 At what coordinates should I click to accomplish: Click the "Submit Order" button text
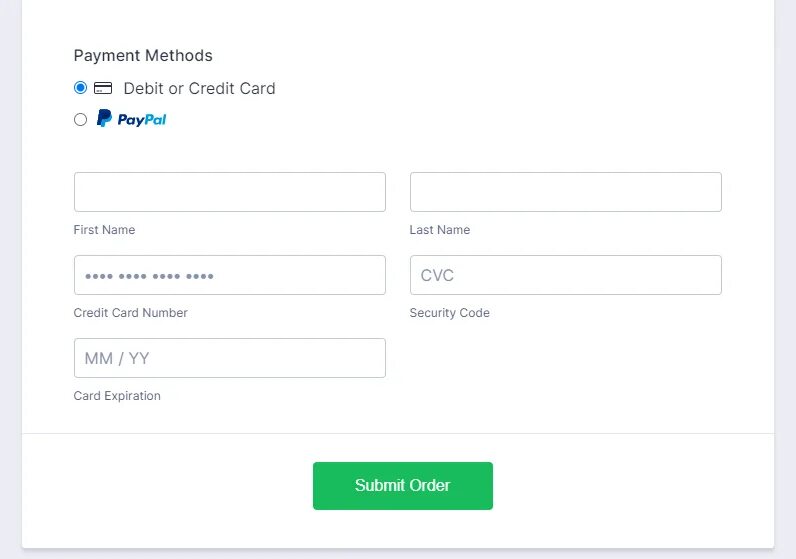point(402,486)
